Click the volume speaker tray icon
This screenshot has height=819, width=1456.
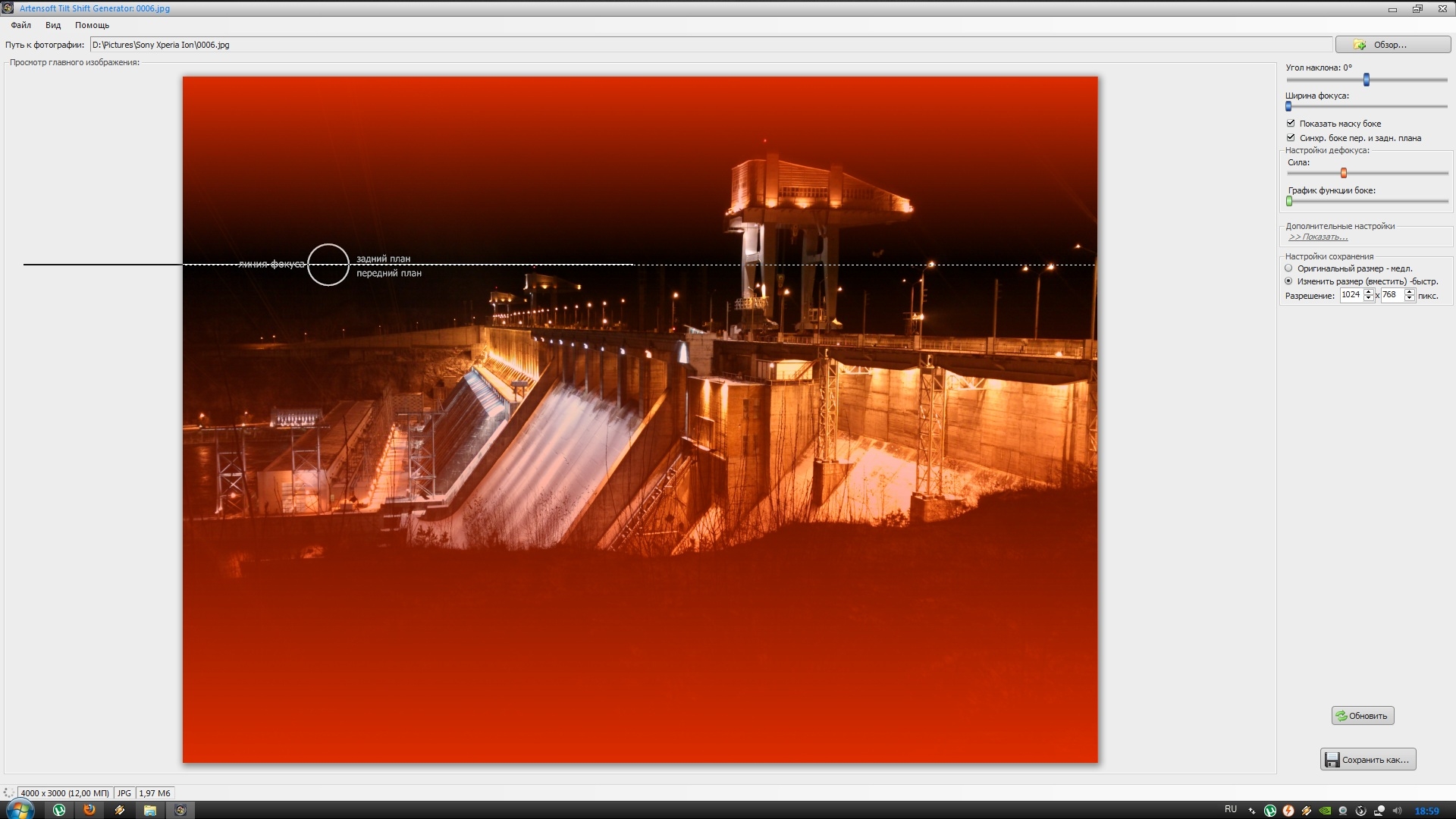point(1398,810)
